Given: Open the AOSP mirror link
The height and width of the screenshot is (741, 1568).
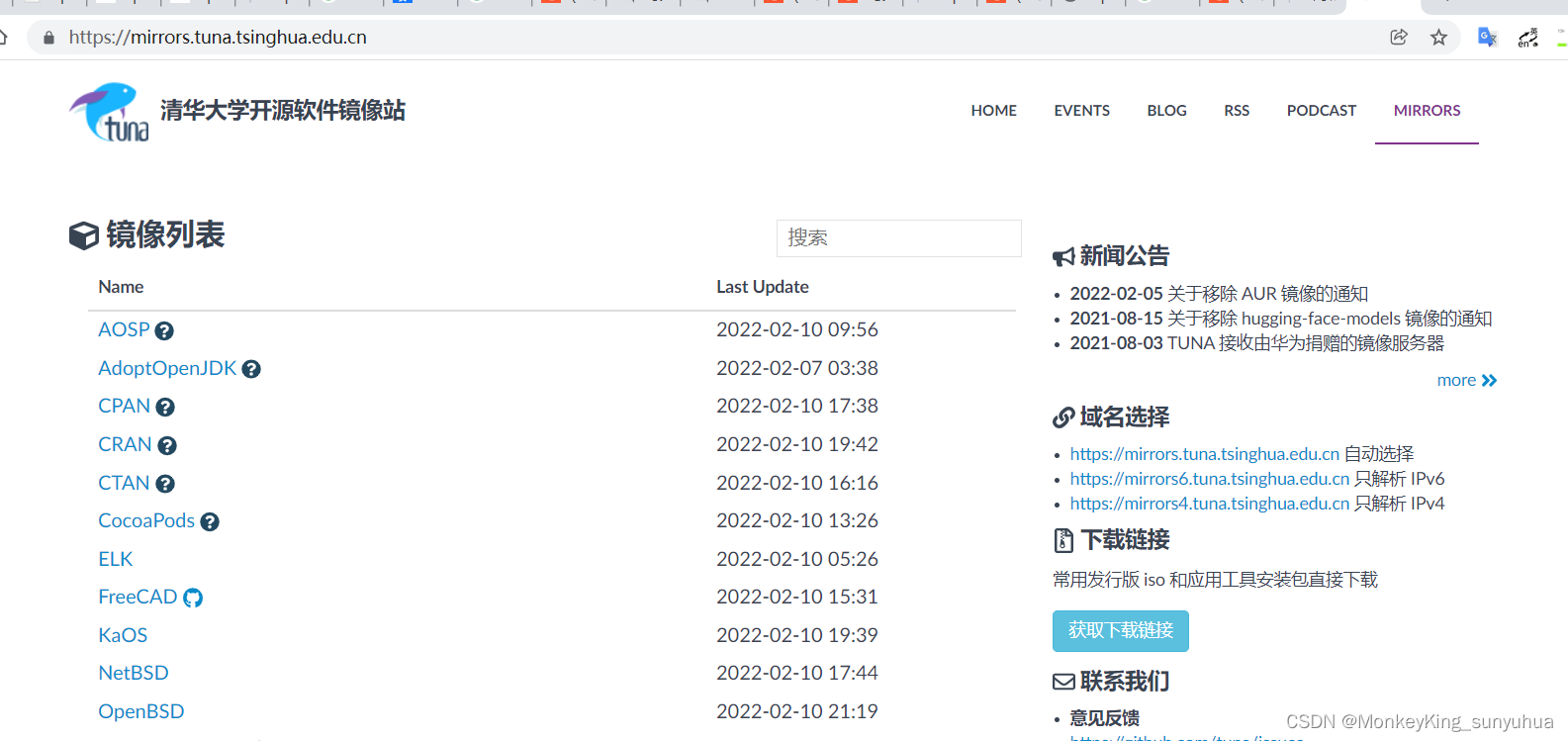Looking at the screenshot, I should click(x=124, y=329).
